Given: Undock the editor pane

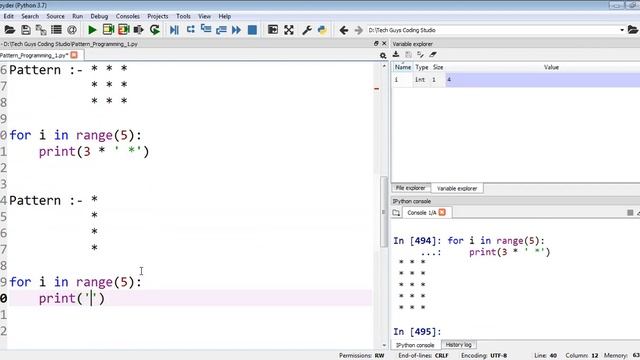Looking at the screenshot, I should (376, 43).
